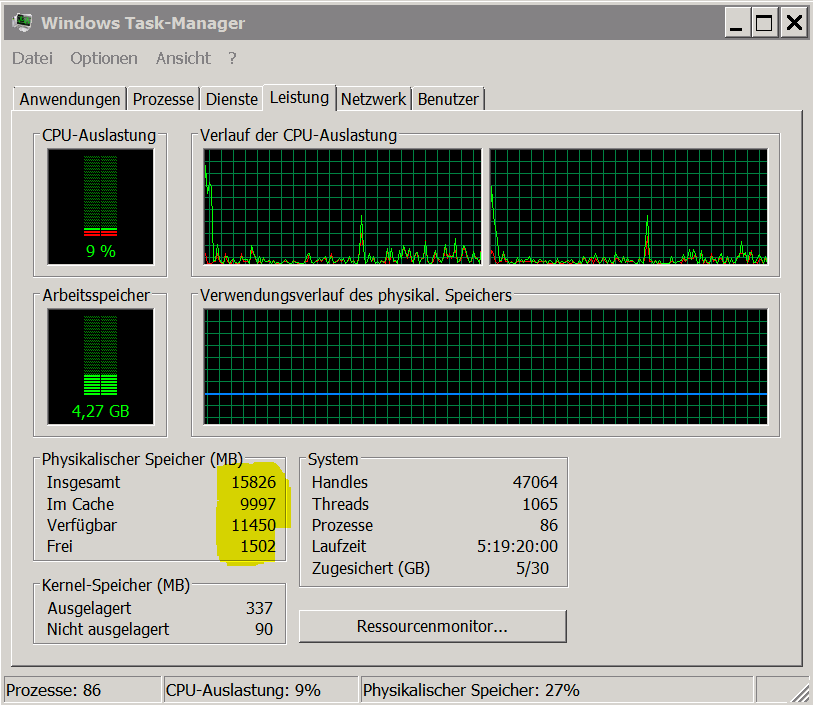
Task: Click the Threads value 1065
Action: pyautogui.click(x=540, y=504)
